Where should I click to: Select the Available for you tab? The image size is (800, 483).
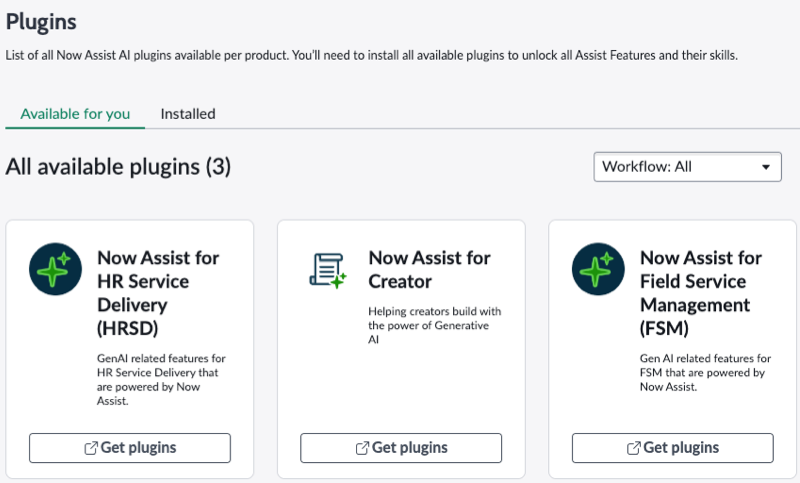coord(75,114)
